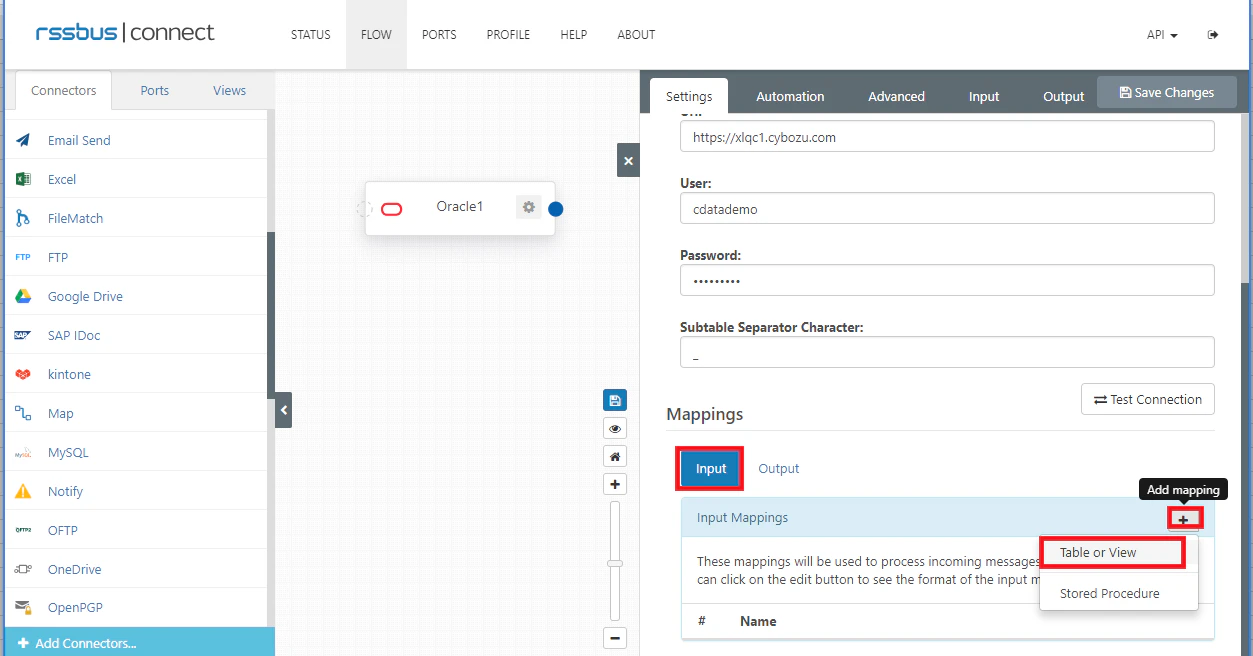1253x656 pixels.
Task: Click the Google Drive connector icon
Action: [23, 296]
